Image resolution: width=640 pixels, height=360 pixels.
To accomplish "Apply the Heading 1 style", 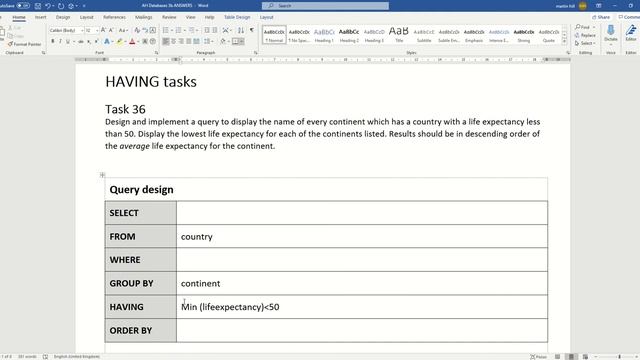I will 324,35.
